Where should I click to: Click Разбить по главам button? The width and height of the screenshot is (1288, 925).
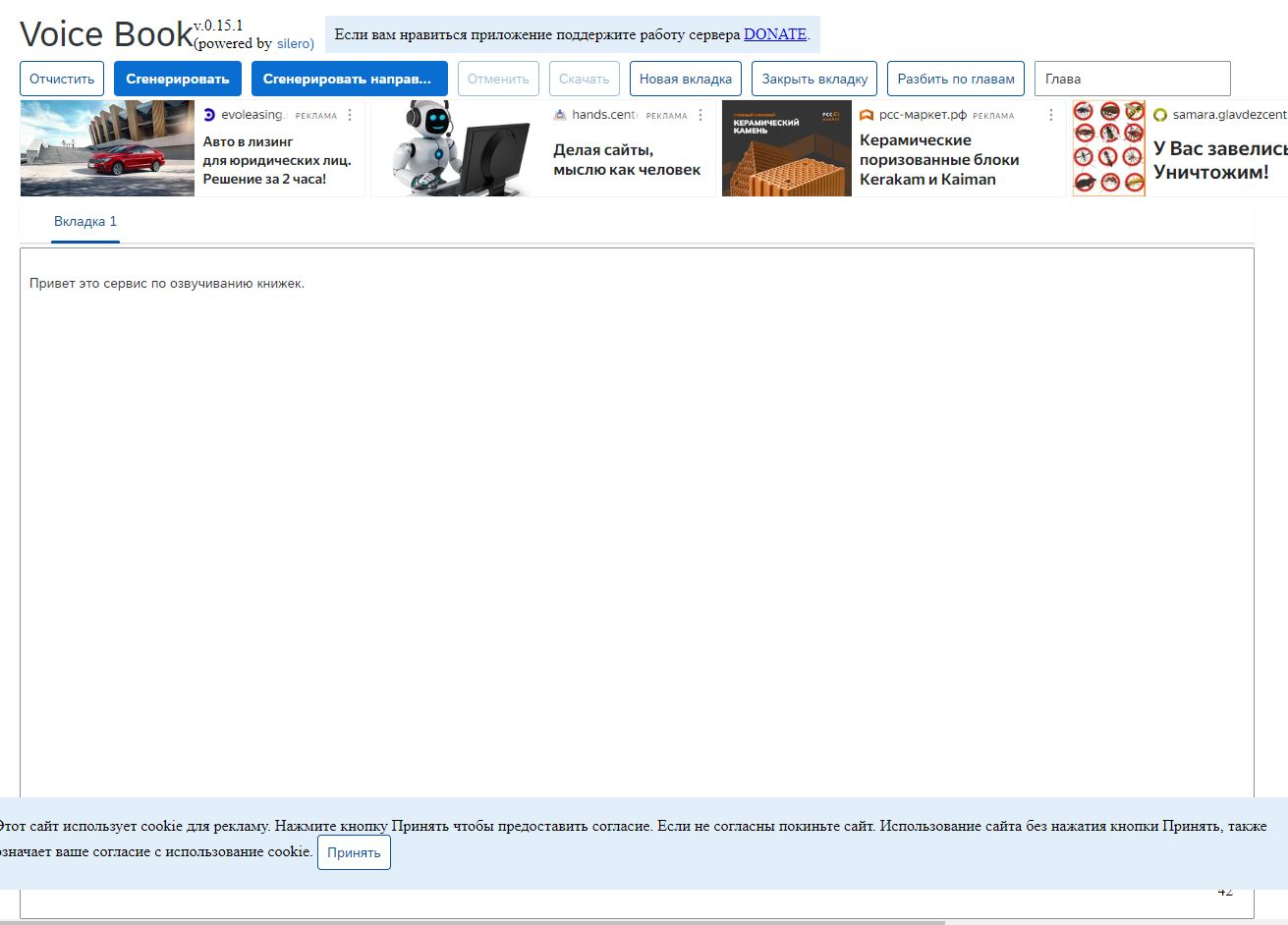pyautogui.click(x=956, y=79)
